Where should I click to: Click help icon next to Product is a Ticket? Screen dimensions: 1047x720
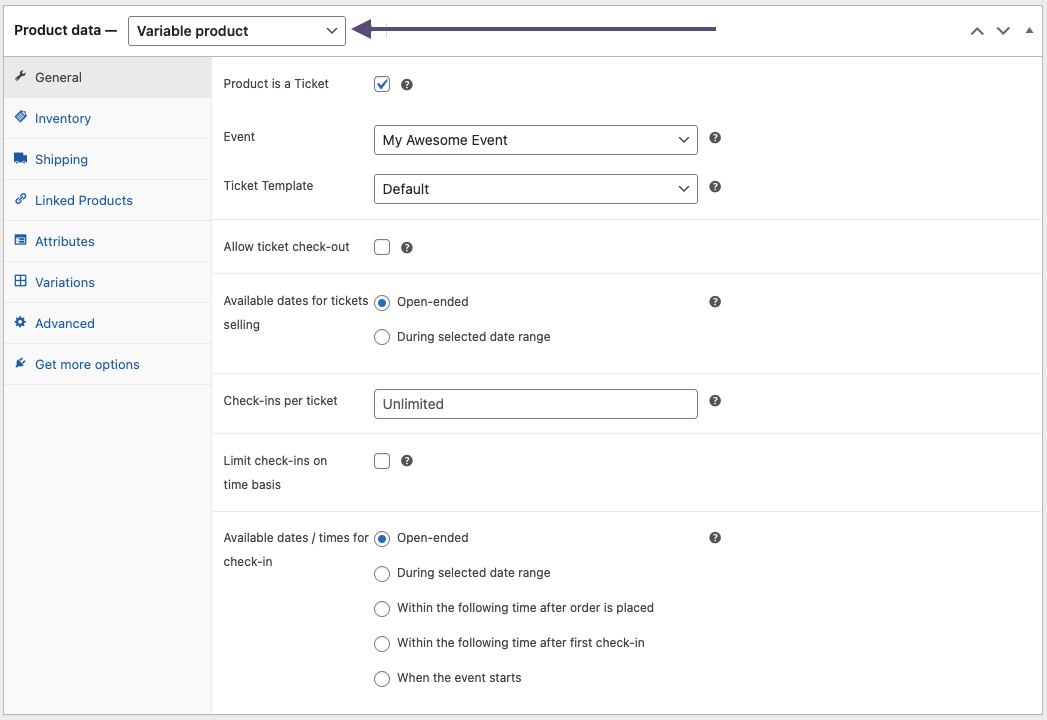pyautogui.click(x=407, y=85)
